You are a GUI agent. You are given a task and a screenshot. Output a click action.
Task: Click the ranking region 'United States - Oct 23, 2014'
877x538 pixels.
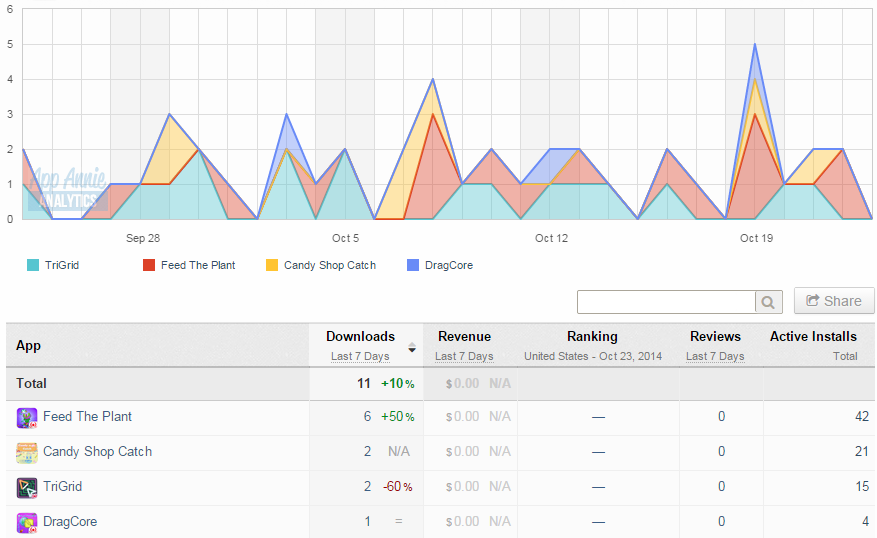click(x=593, y=356)
